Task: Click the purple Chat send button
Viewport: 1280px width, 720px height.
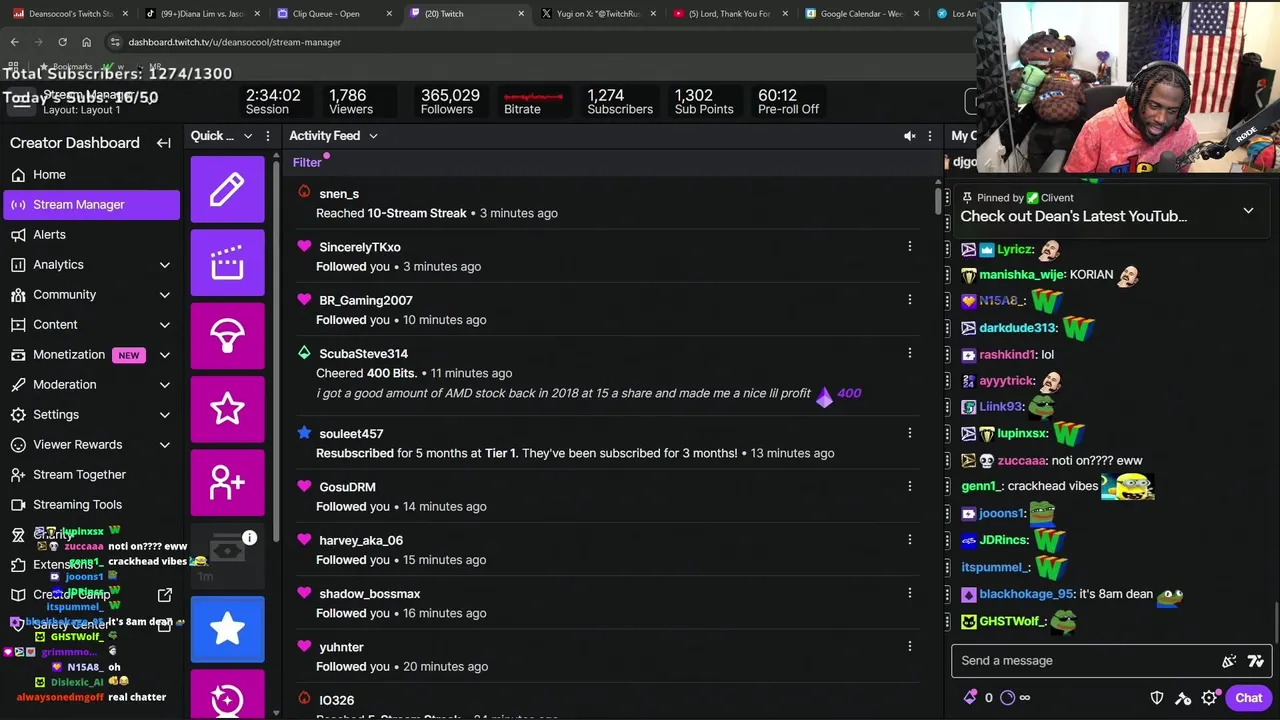Action: (x=1248, y=698)
